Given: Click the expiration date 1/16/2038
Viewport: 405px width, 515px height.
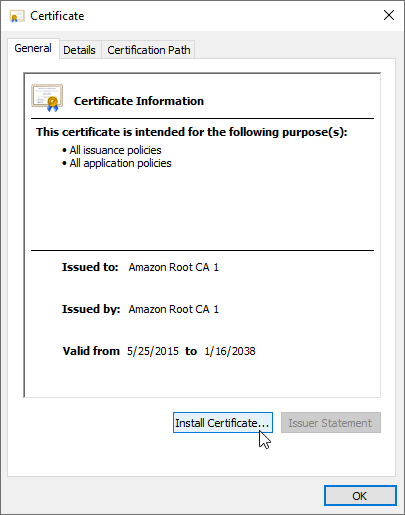Looking at the screenshot, I should coord(230,351).
